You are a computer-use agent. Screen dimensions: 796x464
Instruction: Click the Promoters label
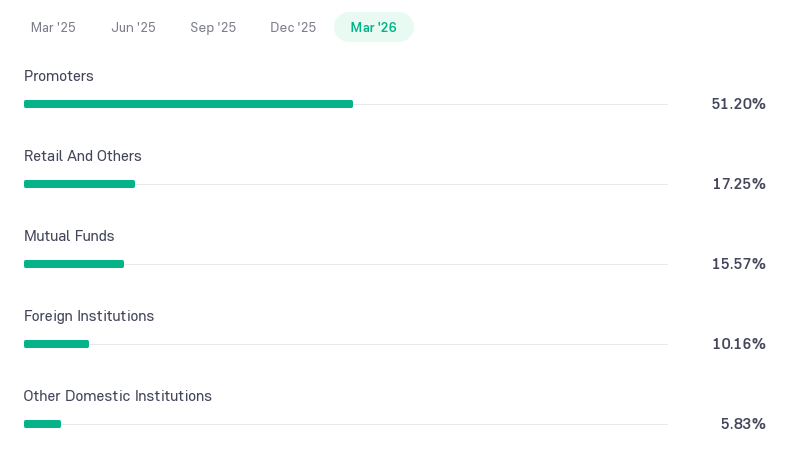[x=59, y=76]
